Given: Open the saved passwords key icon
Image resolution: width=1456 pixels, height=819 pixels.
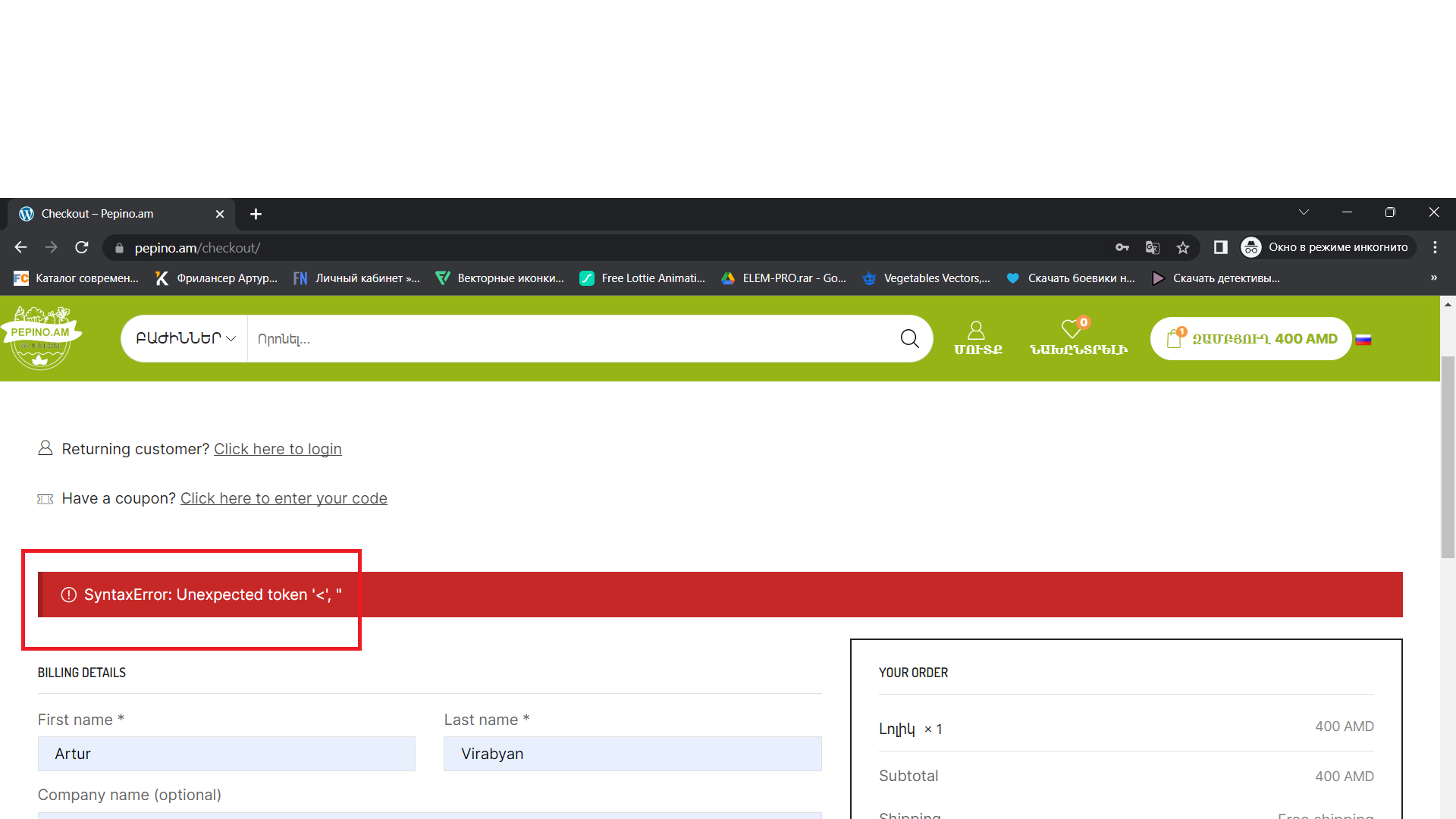Looking at the screenshot, I should click(x=1122, y=248).
